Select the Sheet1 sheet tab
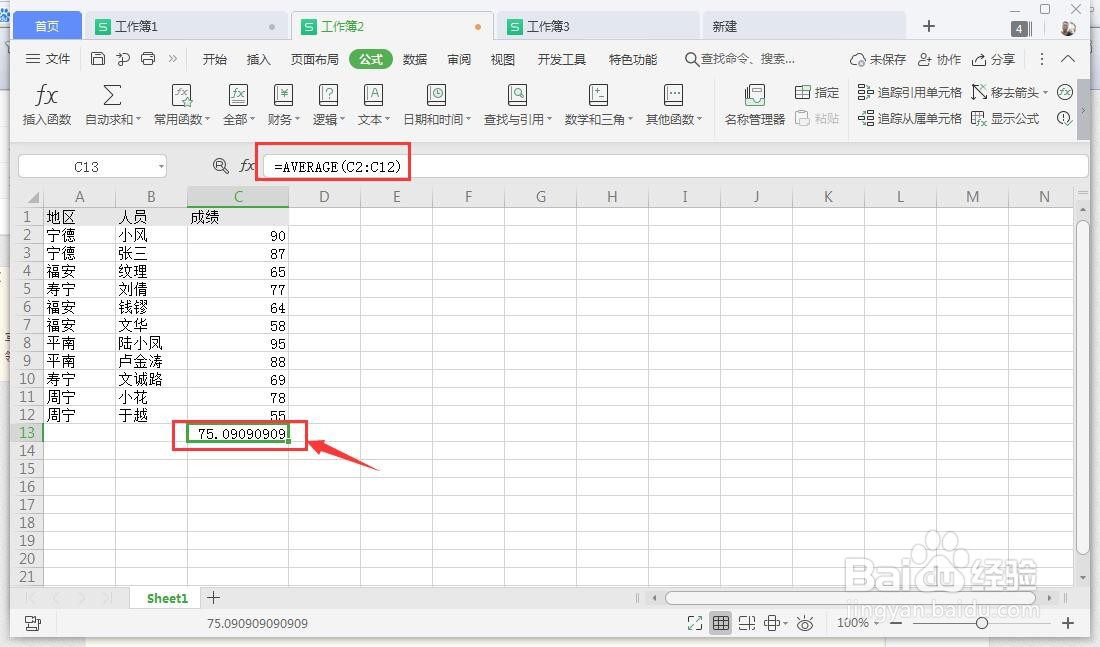Screen dimensions: 1100x647 tap(167, 598)
